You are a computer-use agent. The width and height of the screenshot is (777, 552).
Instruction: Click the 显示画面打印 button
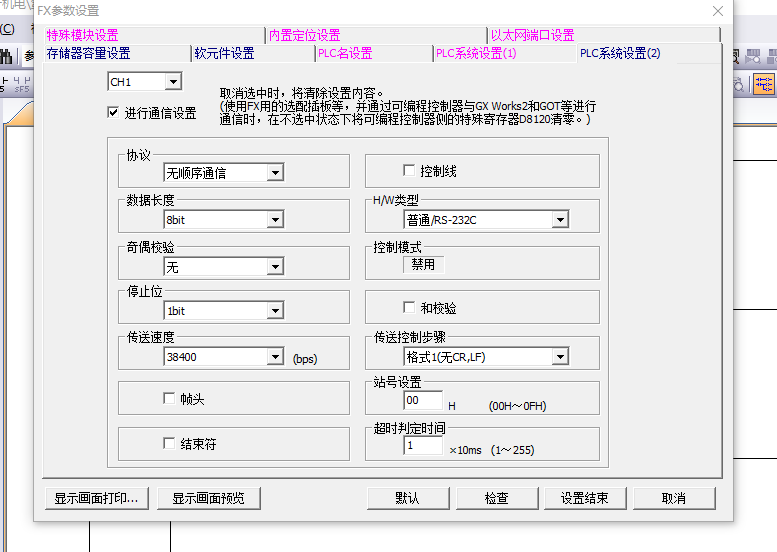pos(97,498)
